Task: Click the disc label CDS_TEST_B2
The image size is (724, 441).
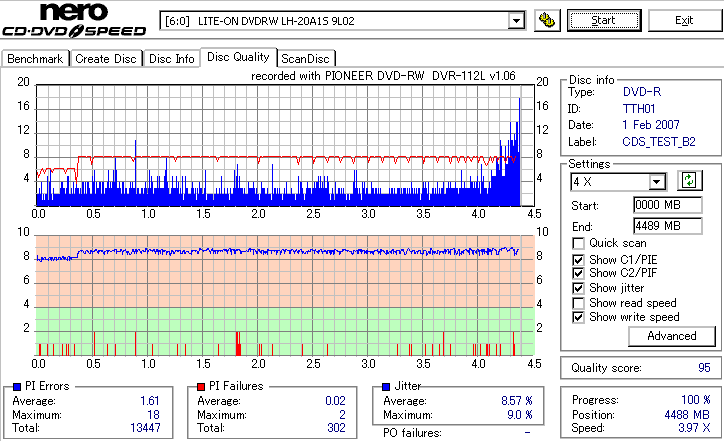Action: pos(658,142)
